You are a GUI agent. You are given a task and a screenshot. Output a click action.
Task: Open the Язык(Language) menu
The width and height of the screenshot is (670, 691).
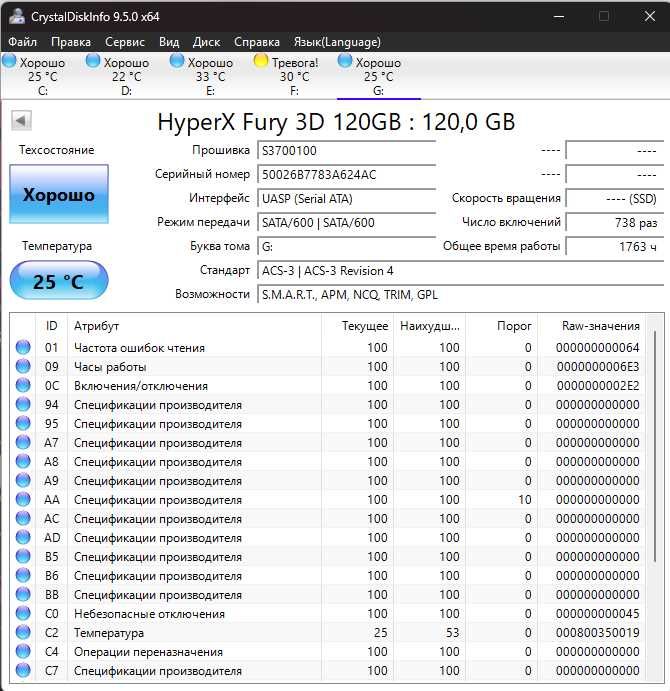[x=337, y=42]
